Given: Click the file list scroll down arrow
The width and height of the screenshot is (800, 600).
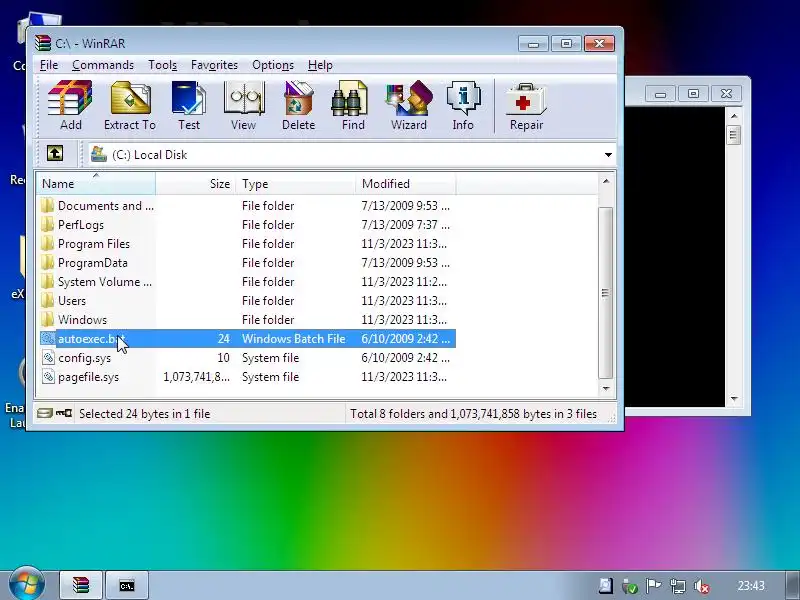Looking at the screenshot, I should (x=606, y=389).
